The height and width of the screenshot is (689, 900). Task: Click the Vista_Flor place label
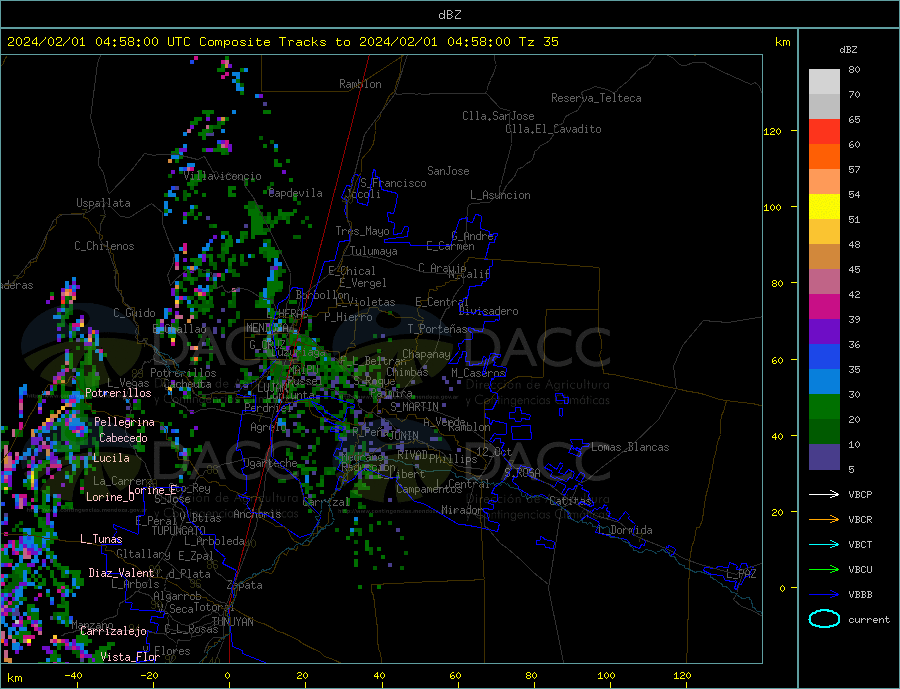click(x=130, y=657)
